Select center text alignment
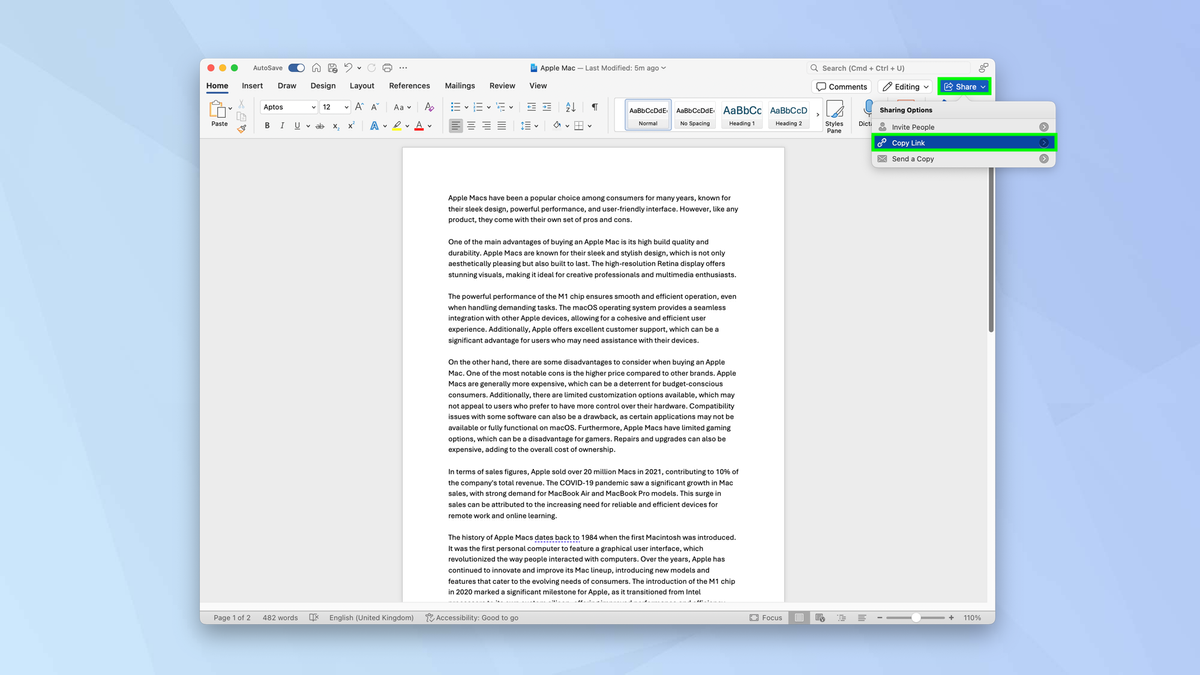The width and height of the screenshot is (1200, 675). (470, 125)
